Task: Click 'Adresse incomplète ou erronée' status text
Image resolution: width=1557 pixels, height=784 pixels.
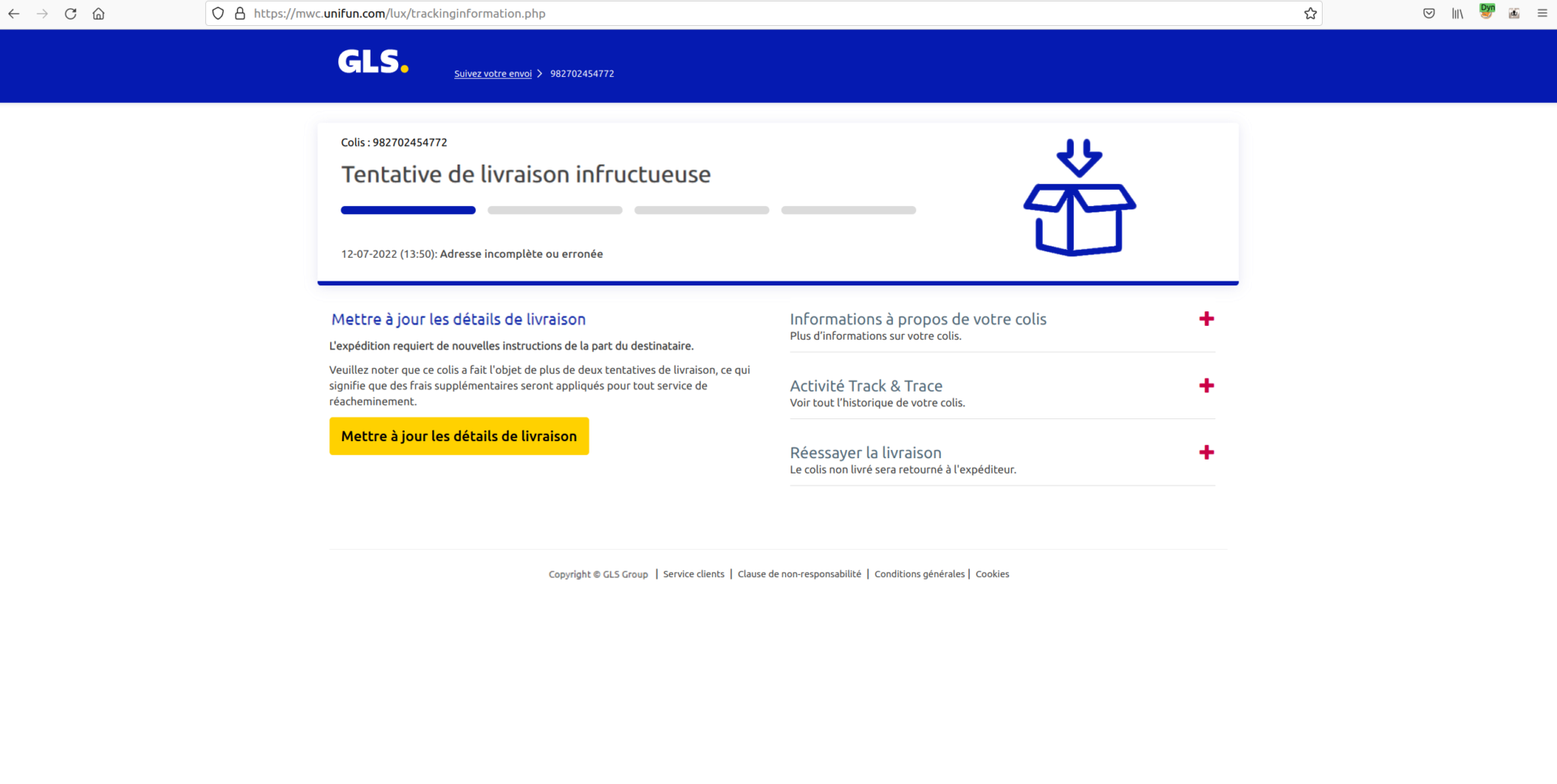Action: pos(521,254)
